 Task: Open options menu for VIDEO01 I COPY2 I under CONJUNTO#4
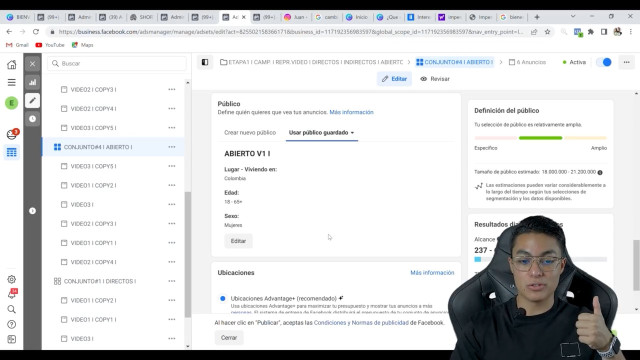tap(172, 185)
